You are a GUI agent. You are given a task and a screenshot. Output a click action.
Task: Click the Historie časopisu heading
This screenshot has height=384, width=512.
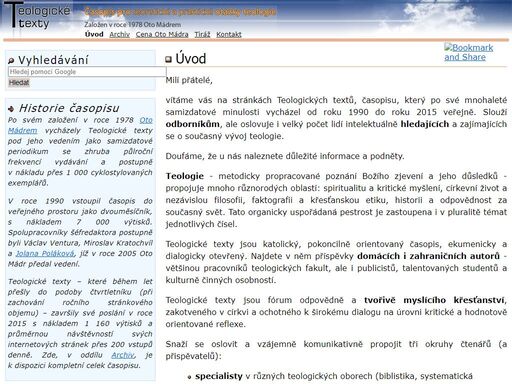tap(69, 108)
